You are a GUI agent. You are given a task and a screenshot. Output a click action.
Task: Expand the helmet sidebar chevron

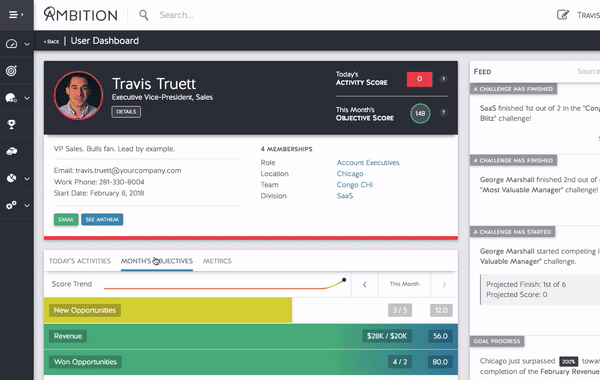(x=27, y=98)
